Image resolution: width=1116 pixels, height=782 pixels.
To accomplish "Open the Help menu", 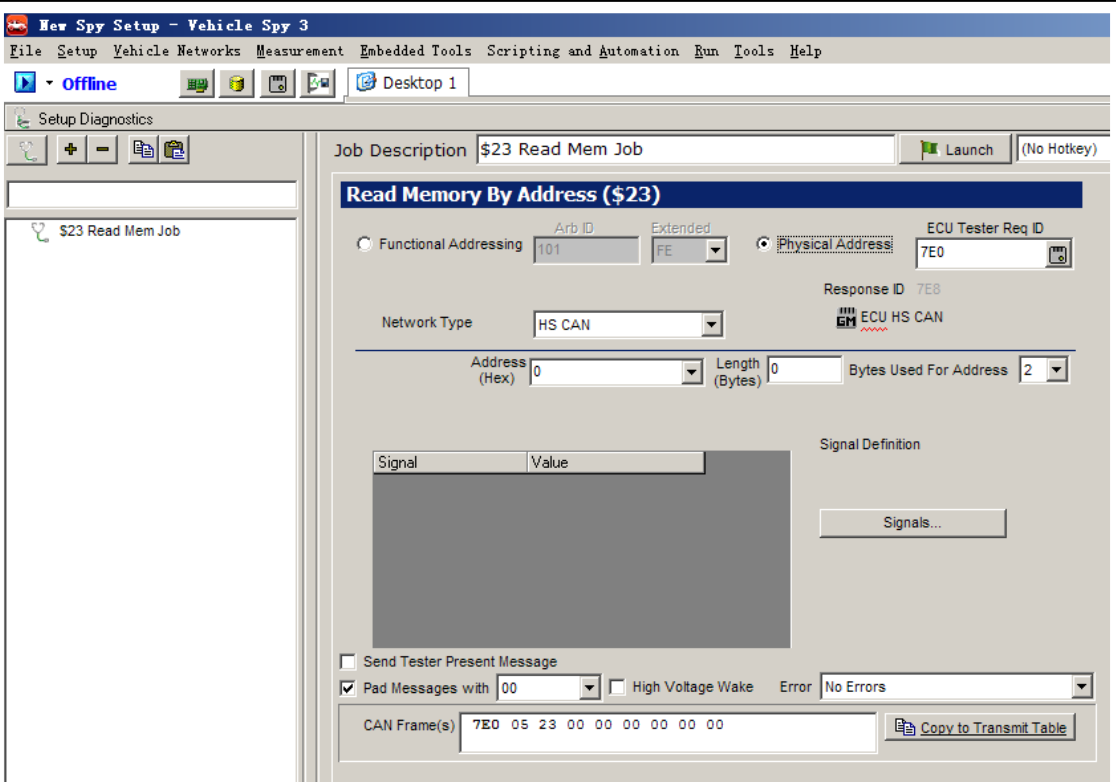I will click(x=806, y=51).
